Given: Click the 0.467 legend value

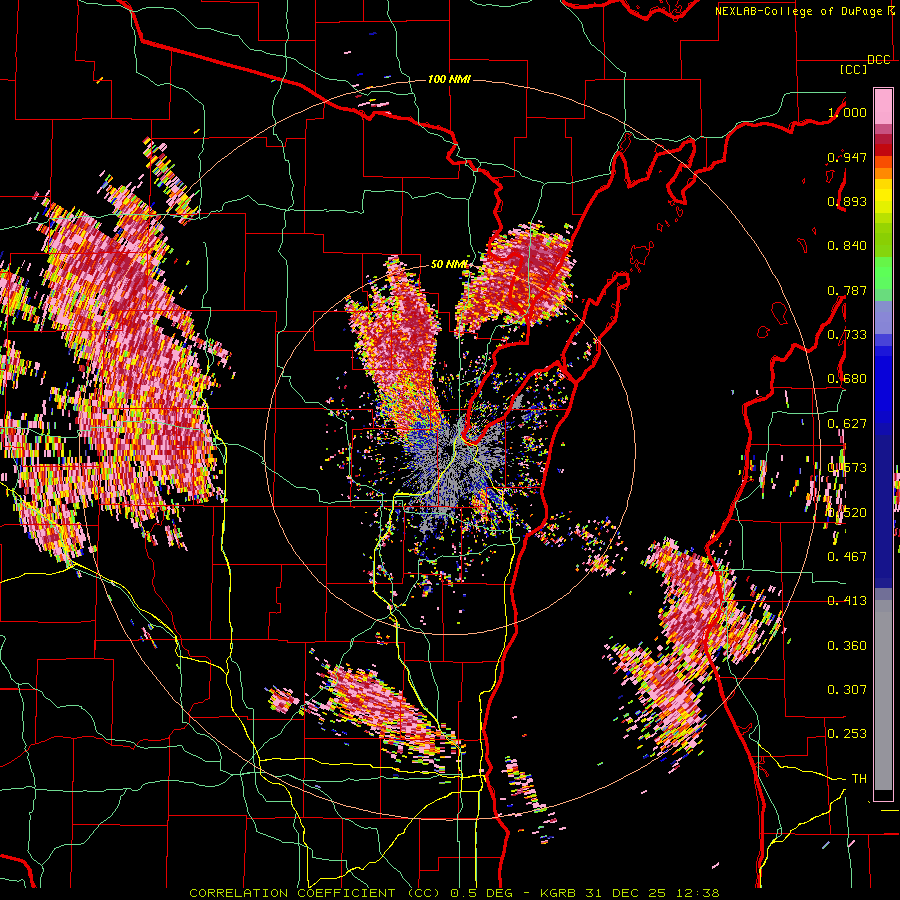Looking at the screenshot, I should (847, 557).
